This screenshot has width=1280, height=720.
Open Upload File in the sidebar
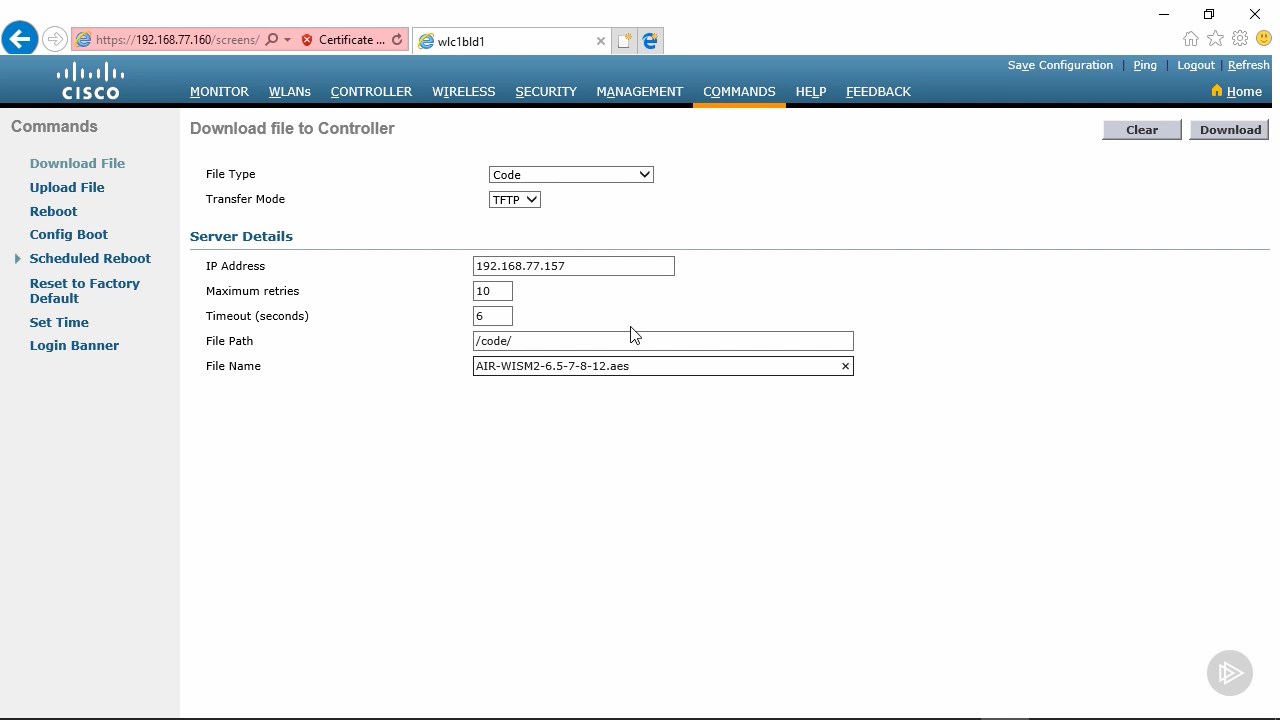67,187
